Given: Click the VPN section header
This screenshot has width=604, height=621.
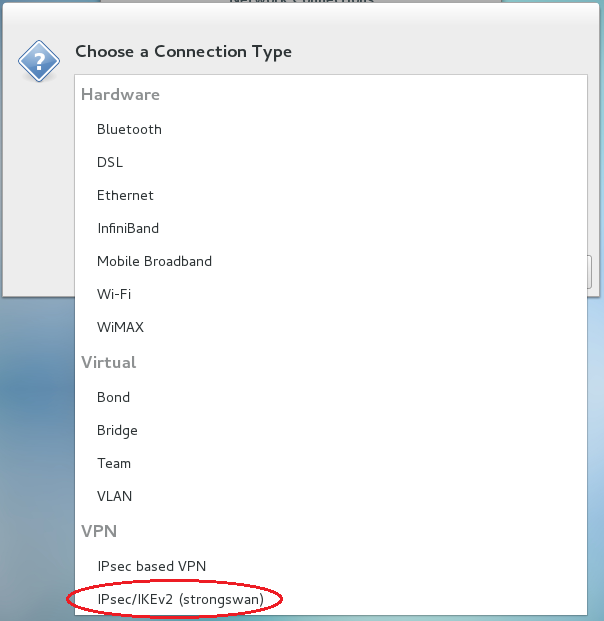Looking at the screenshot, I should pos(99,531).
